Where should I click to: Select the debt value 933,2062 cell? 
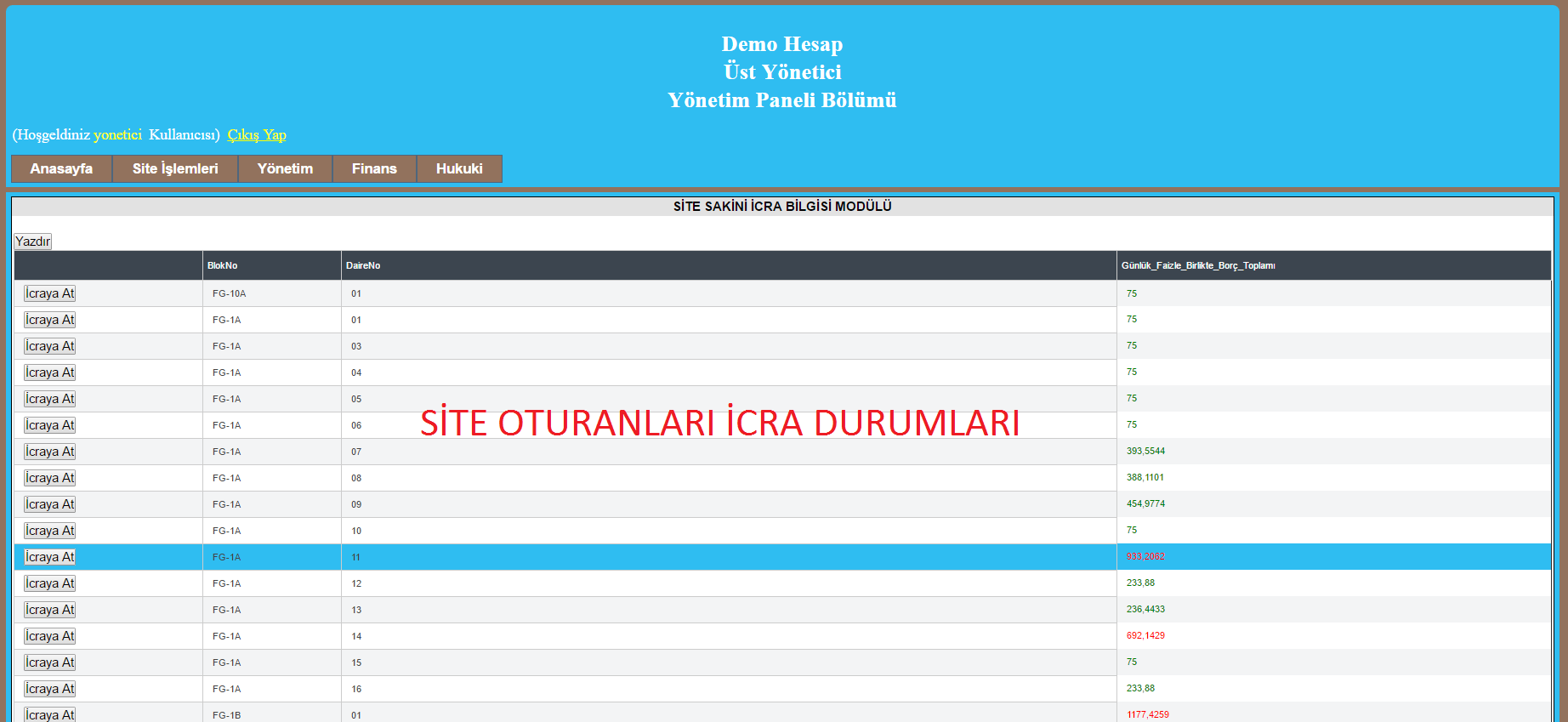click(1145, 556)
